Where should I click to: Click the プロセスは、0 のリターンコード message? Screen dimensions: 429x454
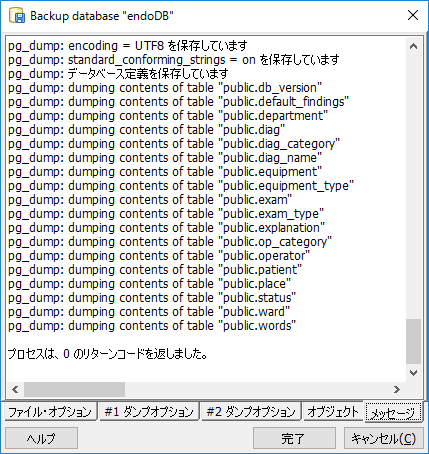pos(107,354)
